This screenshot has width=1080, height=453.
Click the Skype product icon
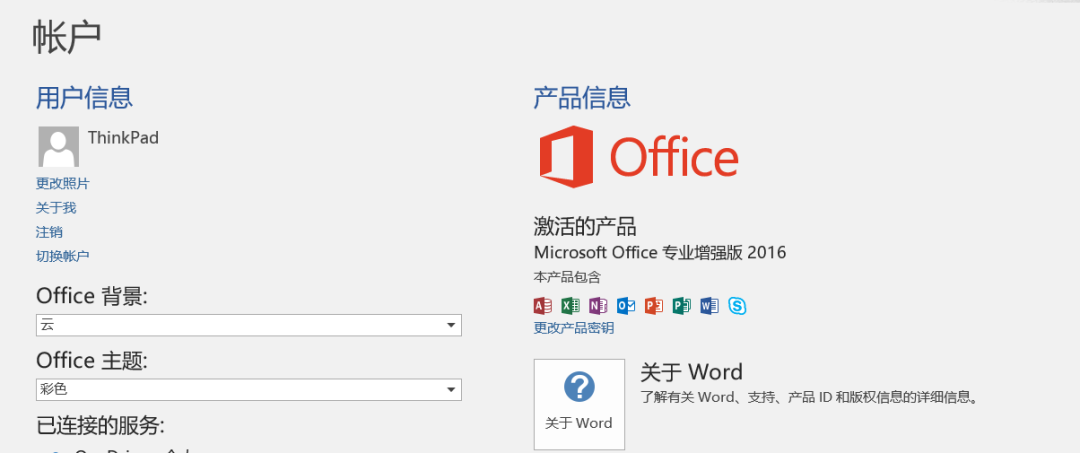click(x=737, y=306)
